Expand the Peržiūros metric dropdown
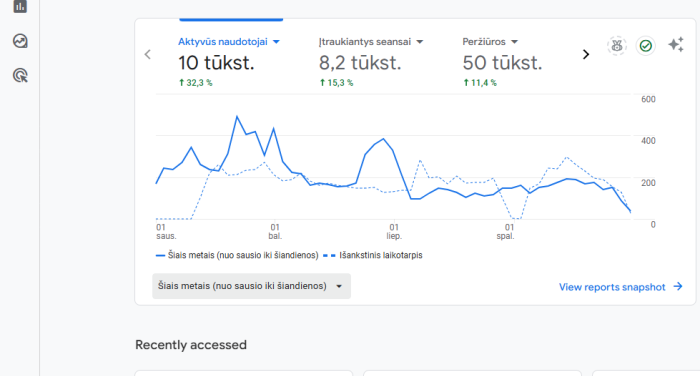This screenshot has height=376, width=700. (514, 42)
